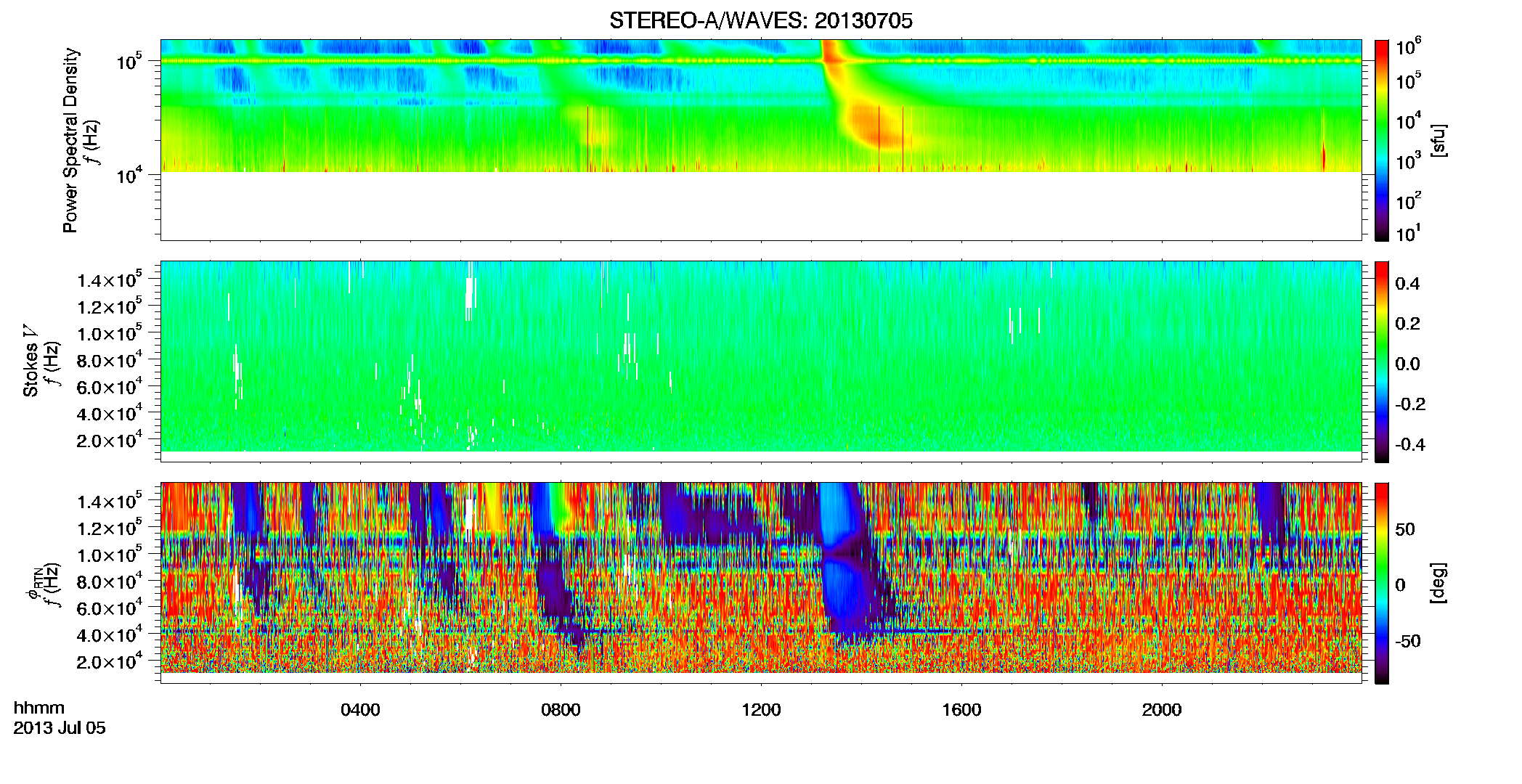This screenshot has width=1522, height=784.
Task: Click the 1.4×10^5 frequency tick of the Stokes V panel
Action: [x=110, y=279]
